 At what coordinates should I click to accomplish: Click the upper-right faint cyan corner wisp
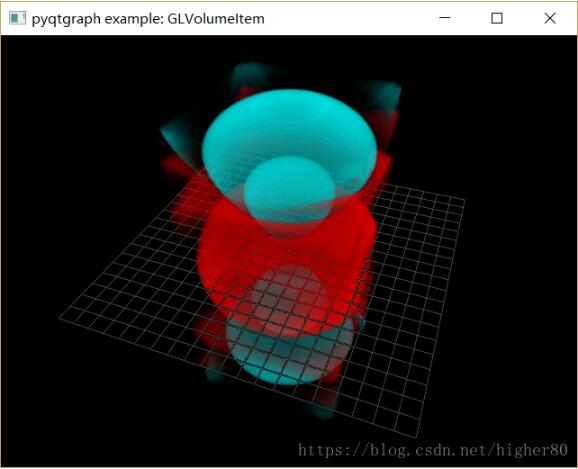383,94
